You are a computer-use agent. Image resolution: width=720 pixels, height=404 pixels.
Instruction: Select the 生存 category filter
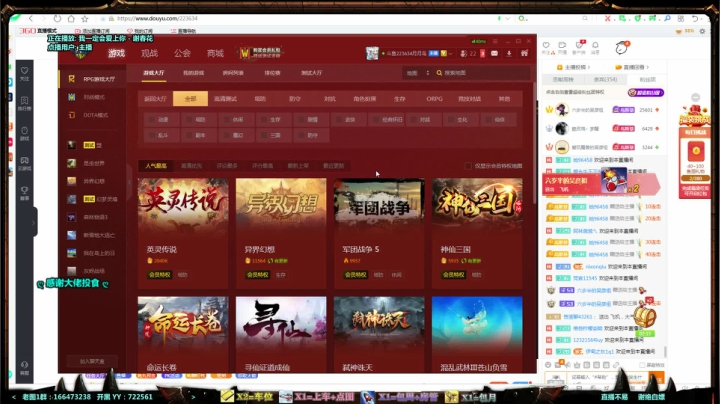click(399, 99)
